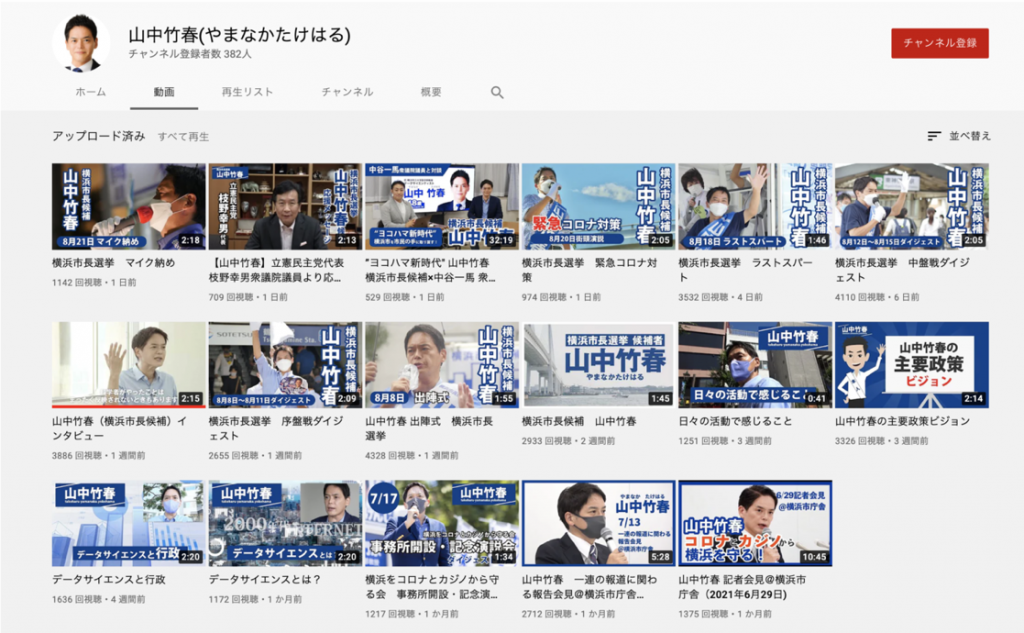Open the 中盤戦ダイジェスト video thumbnail

tap(911, 206)
